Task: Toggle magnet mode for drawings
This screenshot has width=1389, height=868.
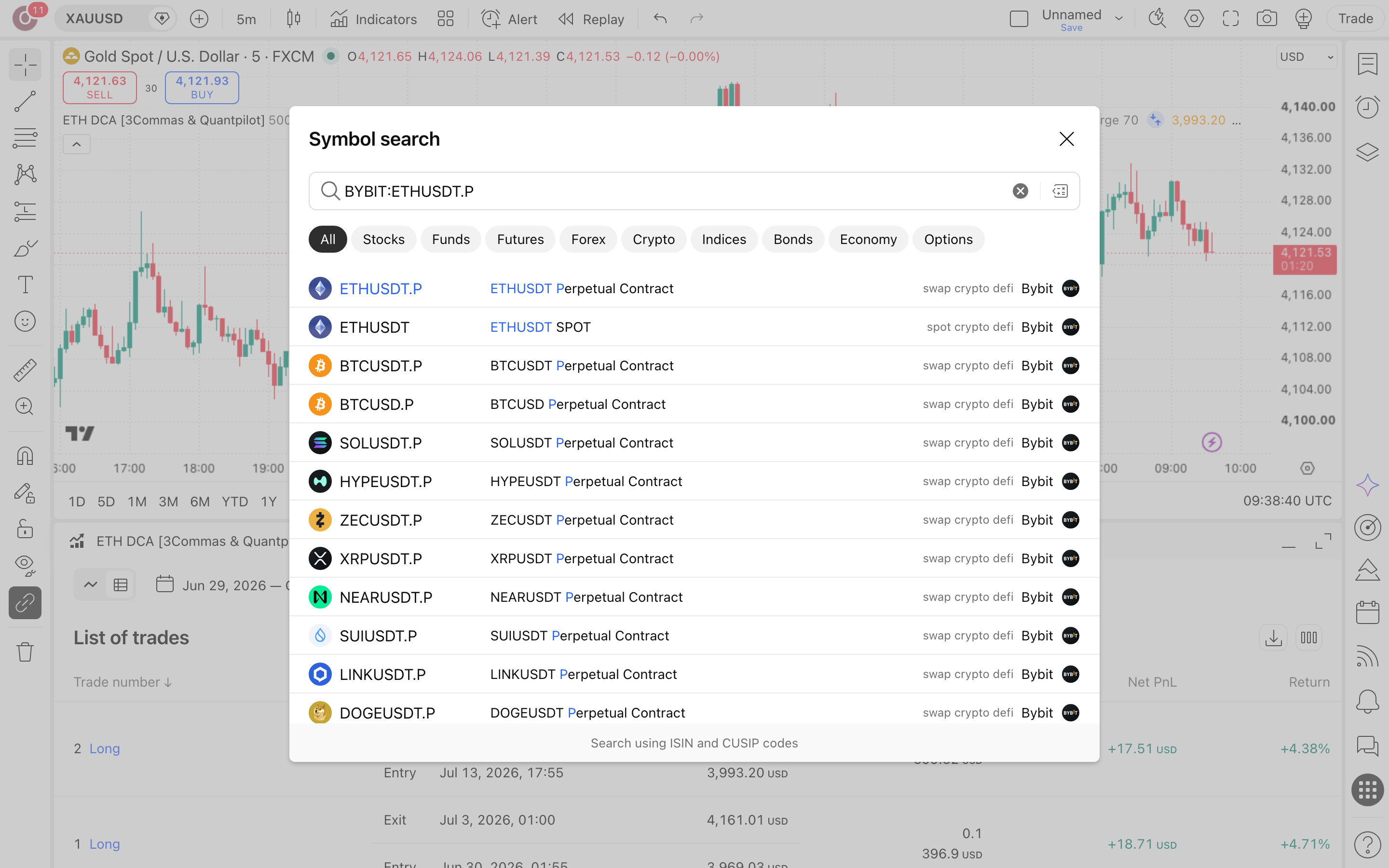Action: (x=25, y=456)
